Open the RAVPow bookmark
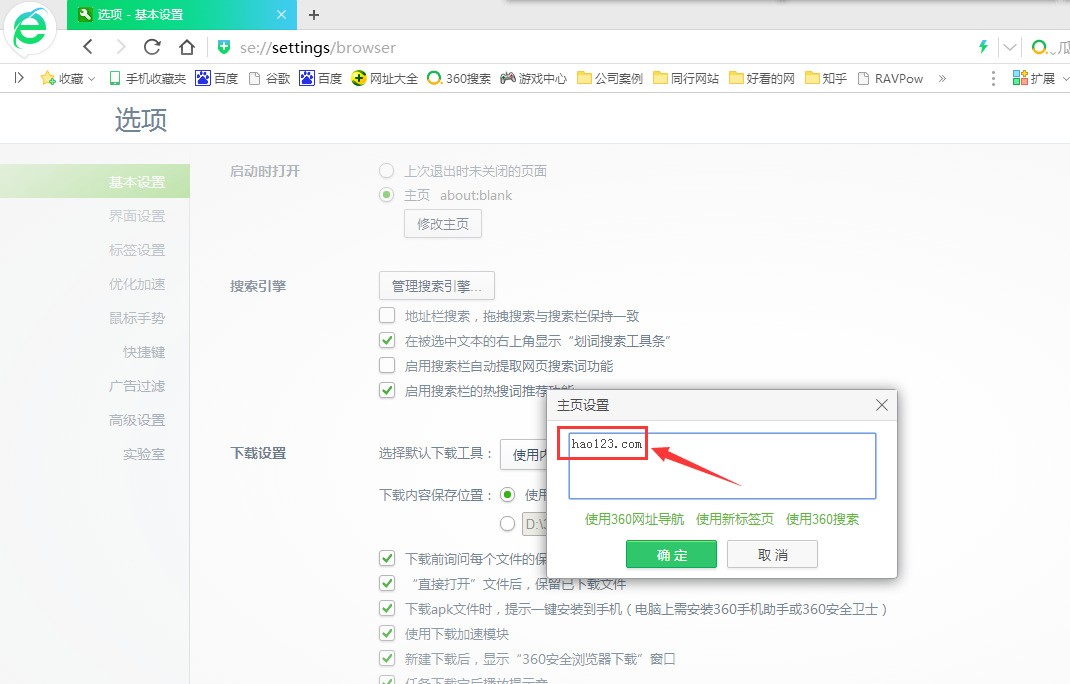 [x=890, y=79]
